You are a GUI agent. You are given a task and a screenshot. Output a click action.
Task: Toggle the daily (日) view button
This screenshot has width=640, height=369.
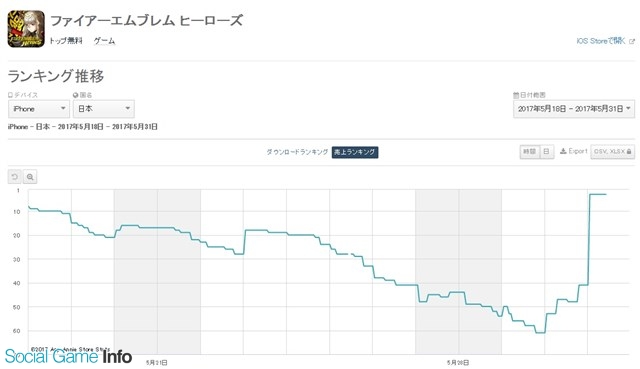547,151
